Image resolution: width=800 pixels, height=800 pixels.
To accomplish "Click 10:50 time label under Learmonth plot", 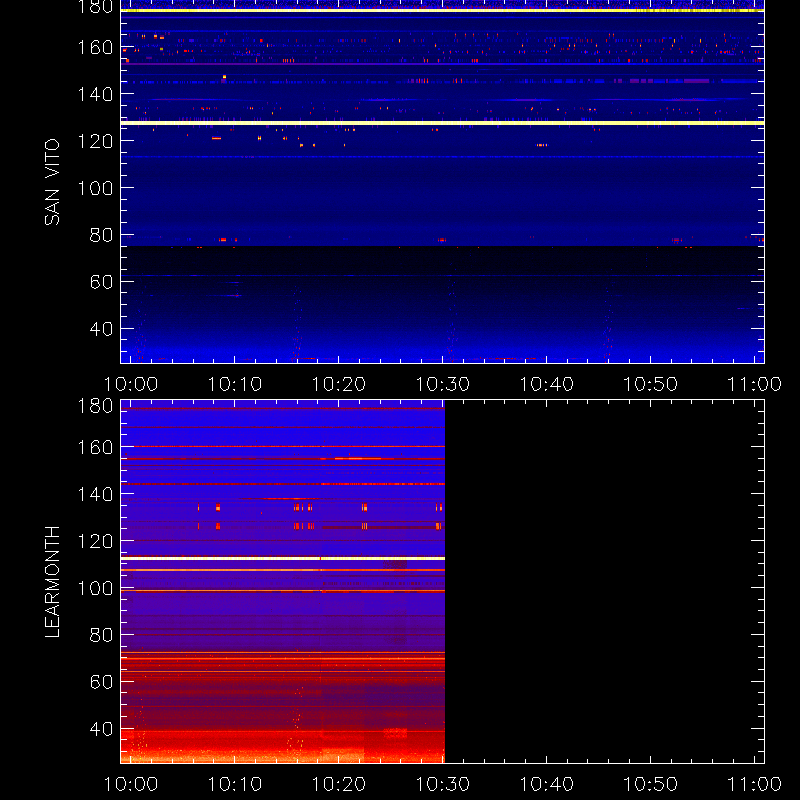I will pos(651,784).
